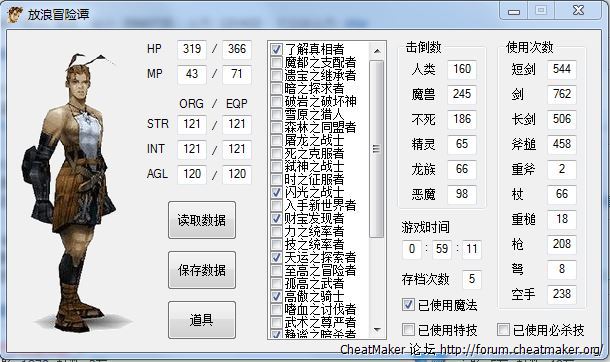The width and height of the screenshot is (610, 362).
Task: Click the AGL ORG field showing 120
Action: tap(192, 174)
